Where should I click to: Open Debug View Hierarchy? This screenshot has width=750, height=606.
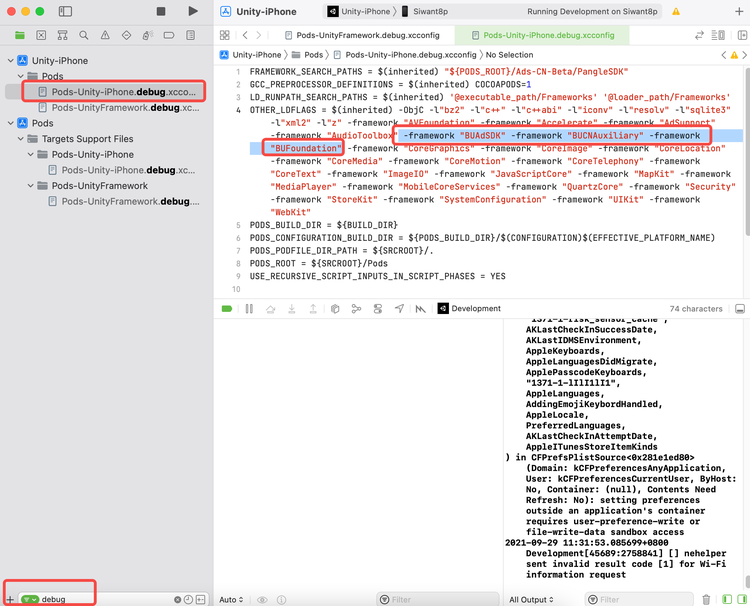point(335,309)
